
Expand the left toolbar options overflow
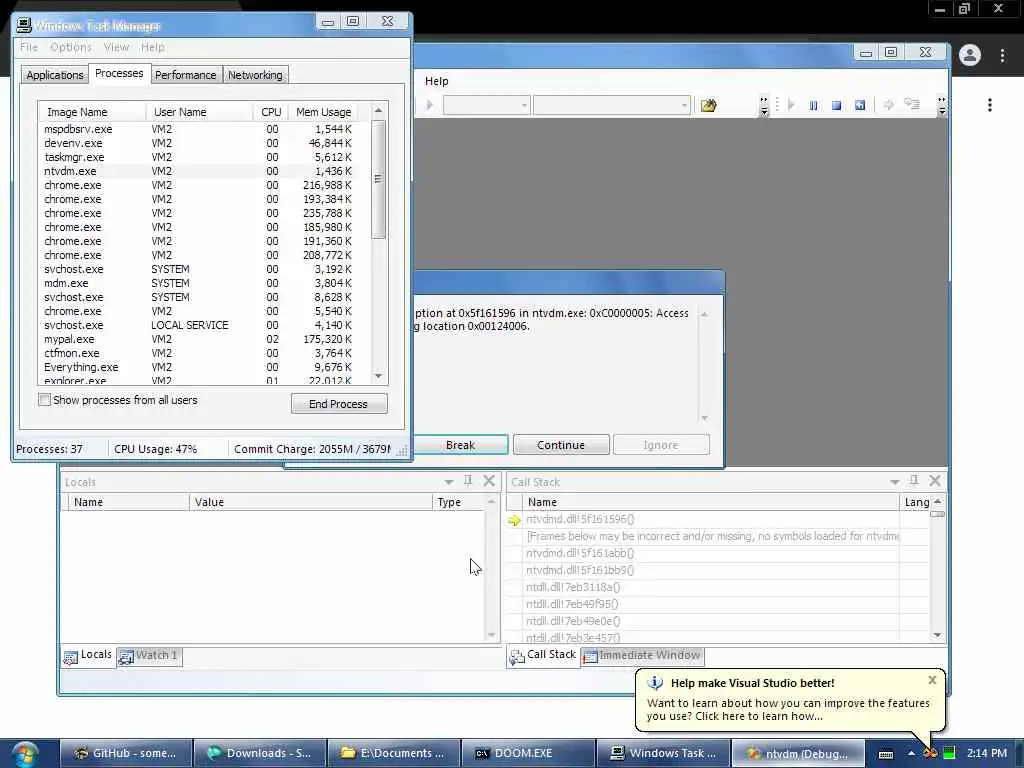tap(763, 105)
